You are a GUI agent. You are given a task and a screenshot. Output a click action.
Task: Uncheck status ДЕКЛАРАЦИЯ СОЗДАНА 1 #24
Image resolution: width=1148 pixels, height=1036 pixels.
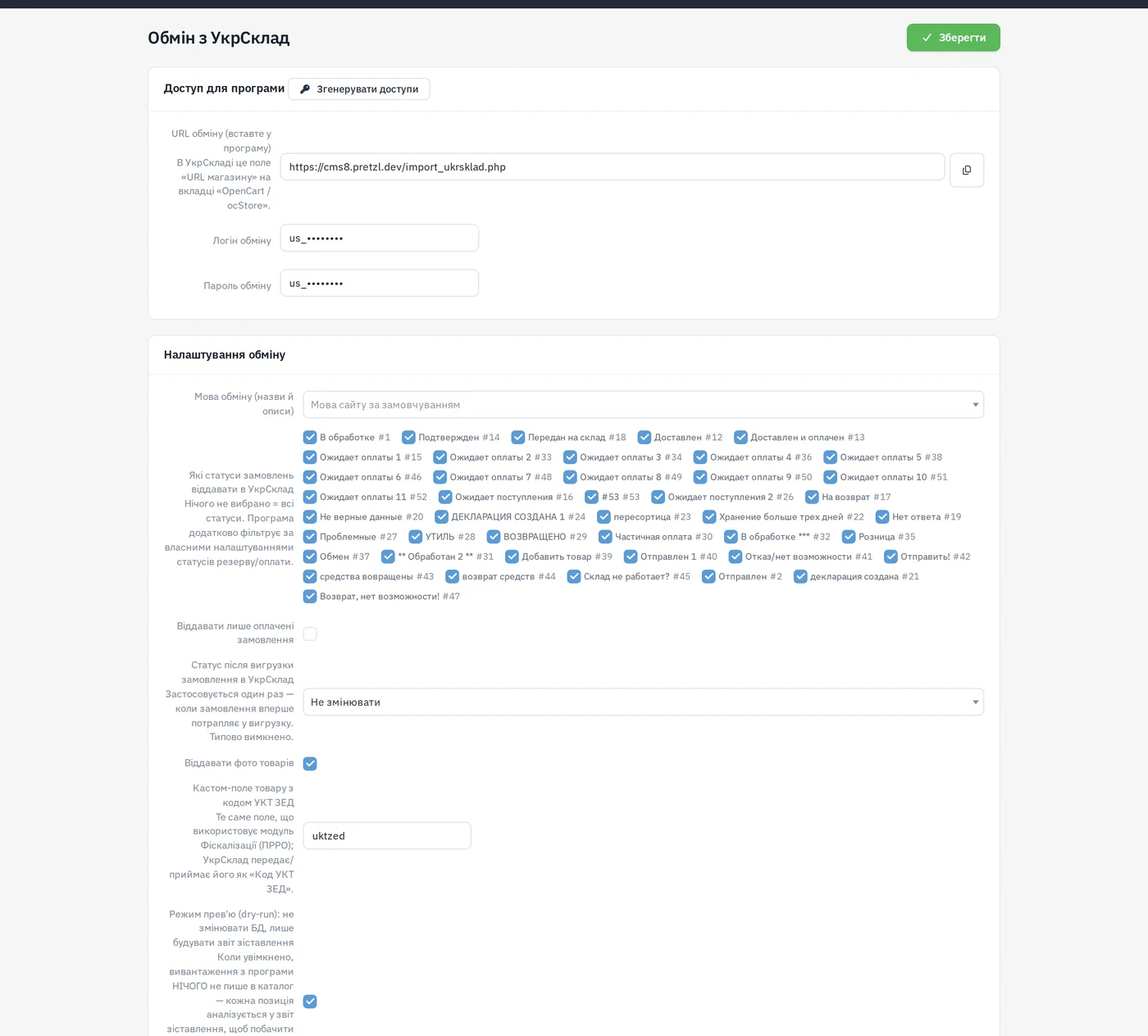coord(441,517)
